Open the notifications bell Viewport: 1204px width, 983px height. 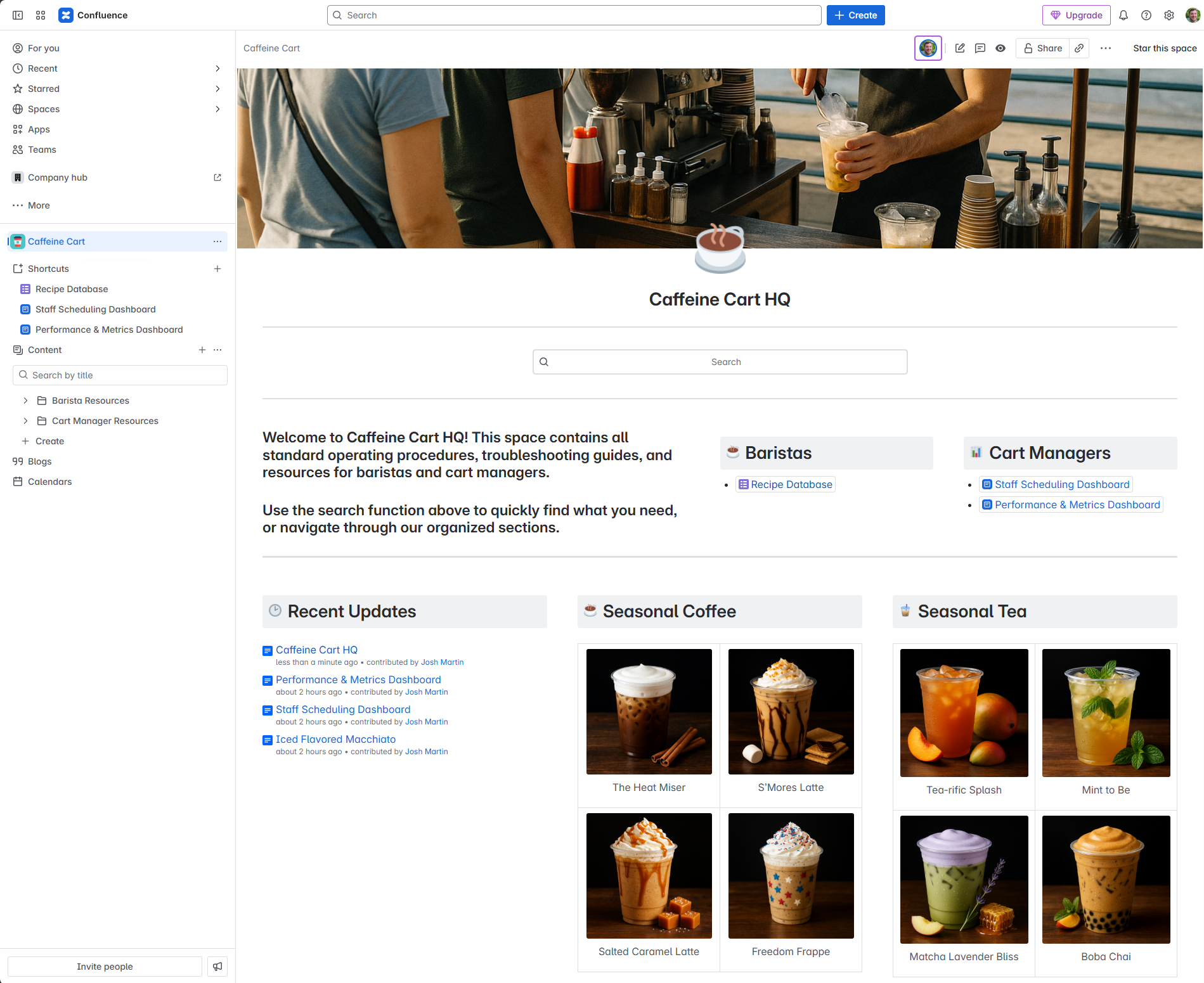click(1123, 15)
